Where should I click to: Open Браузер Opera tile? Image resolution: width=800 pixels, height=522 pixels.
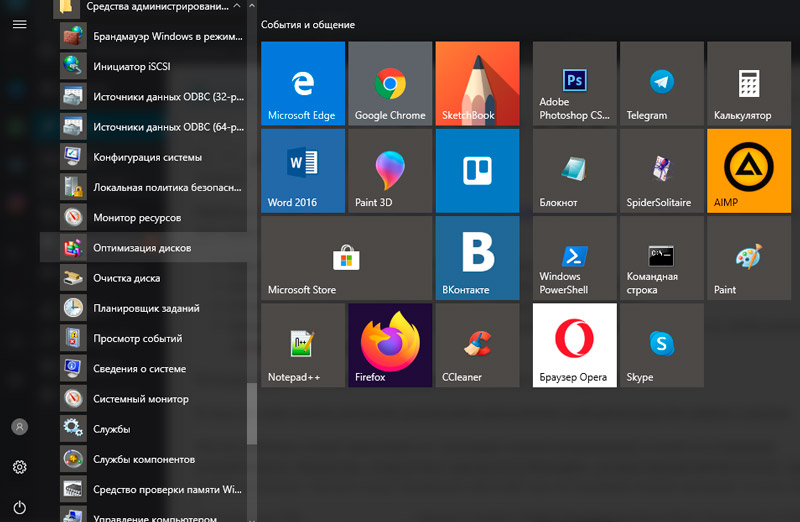574,345
